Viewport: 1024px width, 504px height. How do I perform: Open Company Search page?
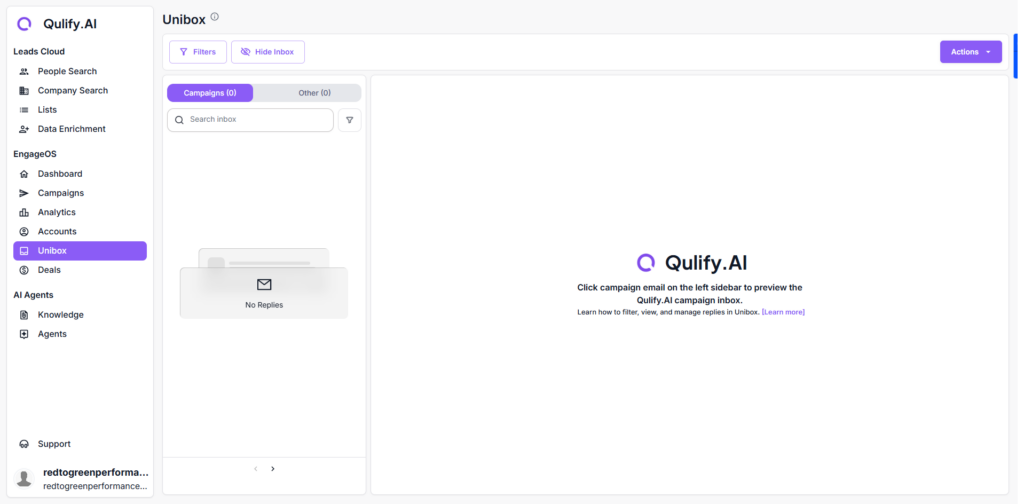click(x=80, y=91)
